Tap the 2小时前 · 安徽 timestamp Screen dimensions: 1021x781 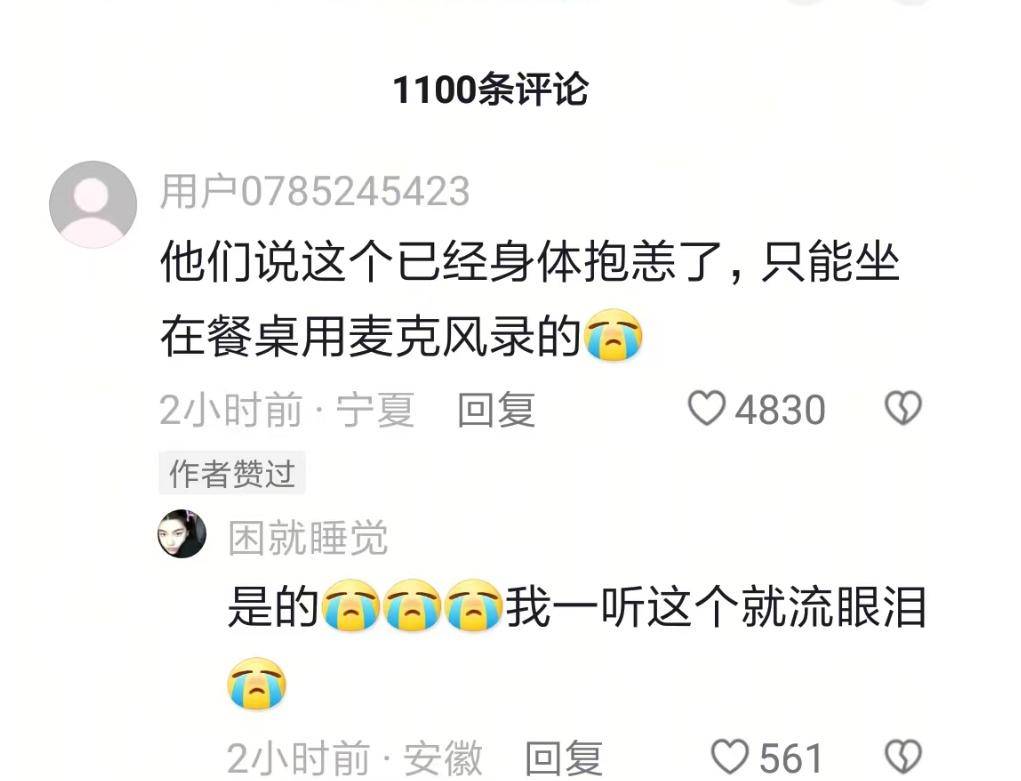355,758
